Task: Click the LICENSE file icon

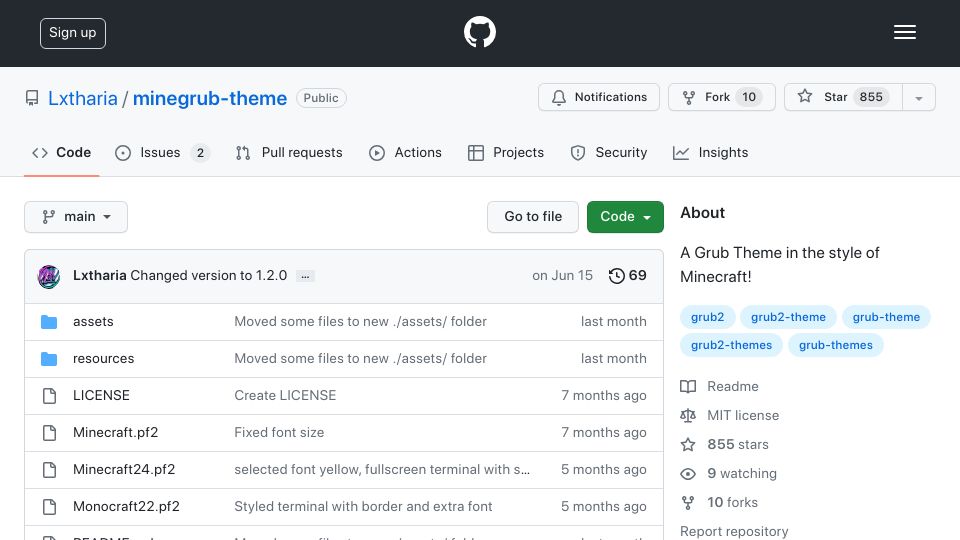Action: pyautogui.click(x=49, y=396)
